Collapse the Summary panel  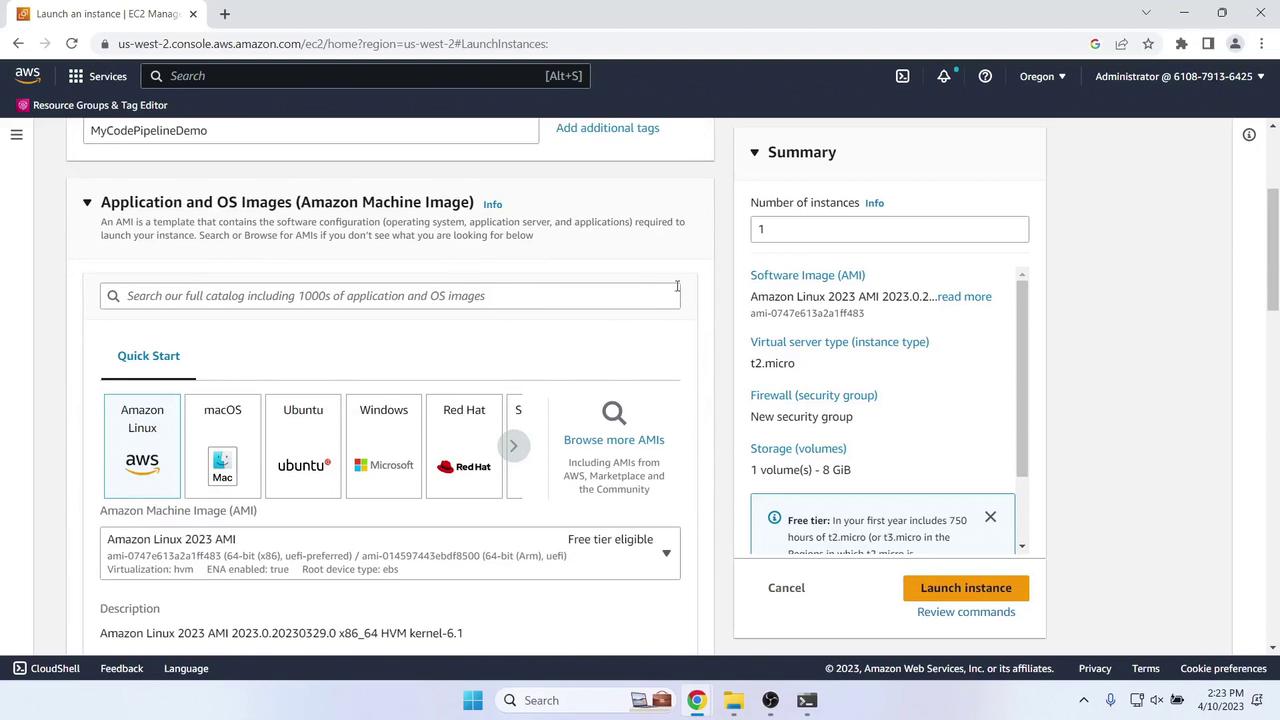(x=755, y=152)
